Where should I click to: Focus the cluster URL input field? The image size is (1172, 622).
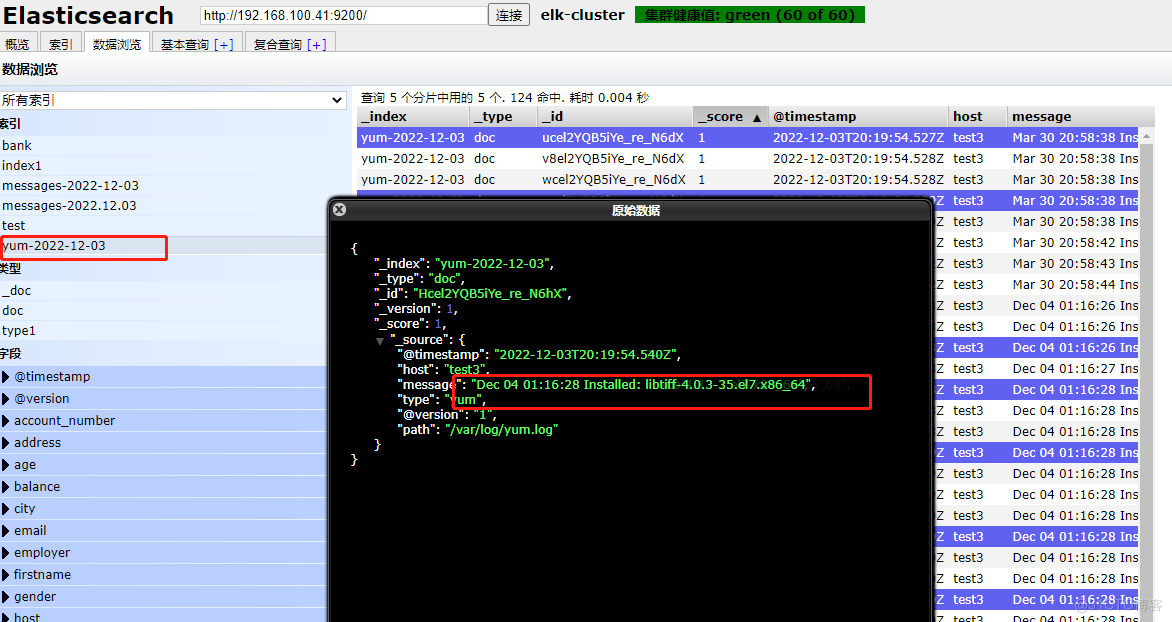tap(344, 15)
